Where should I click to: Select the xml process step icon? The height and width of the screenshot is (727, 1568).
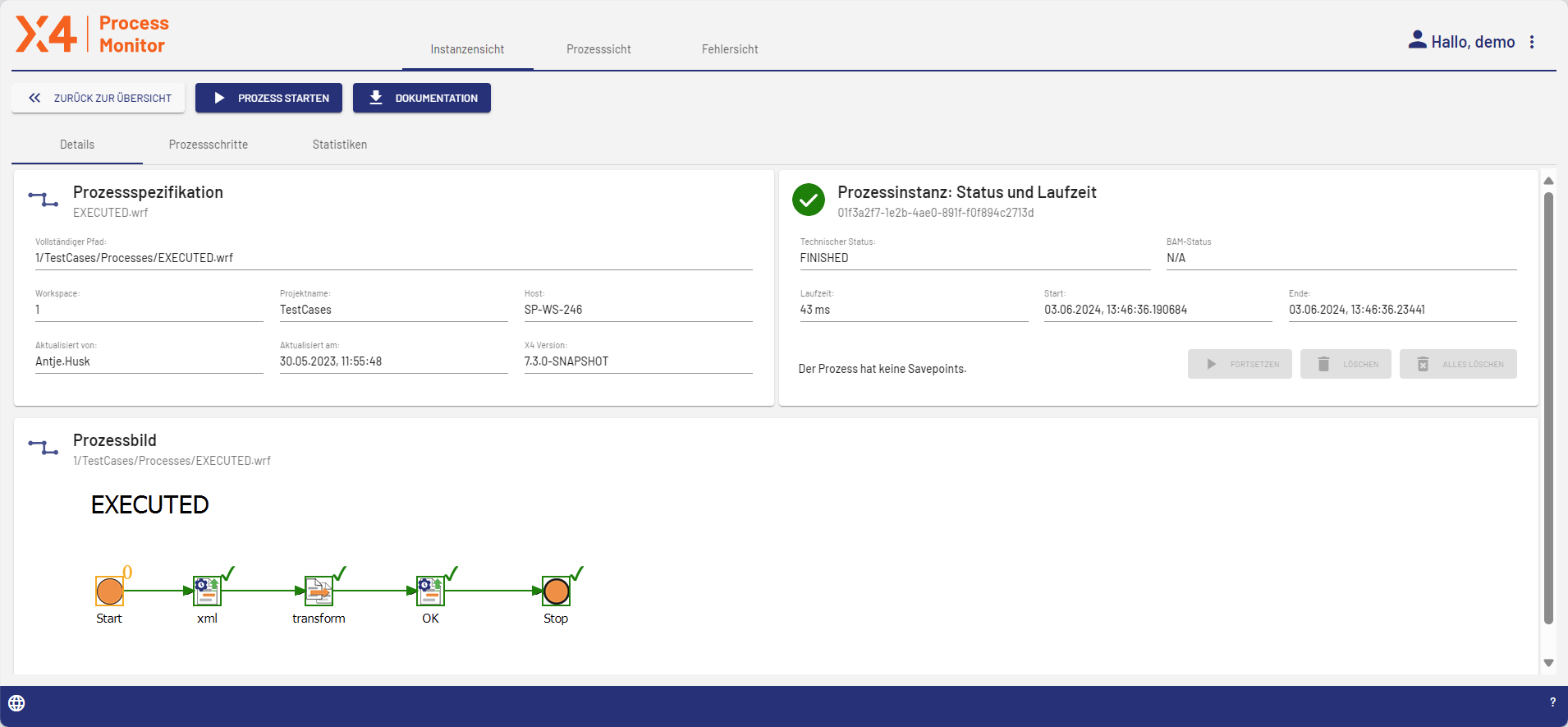[x=207, y=591]
